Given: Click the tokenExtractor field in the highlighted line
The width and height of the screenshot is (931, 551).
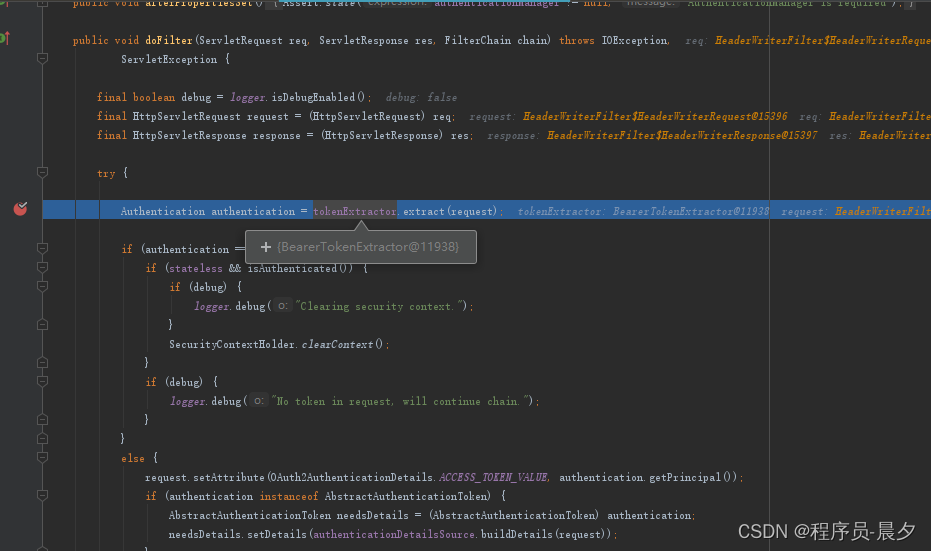Looking at the screenshot, I should [355, 211].
